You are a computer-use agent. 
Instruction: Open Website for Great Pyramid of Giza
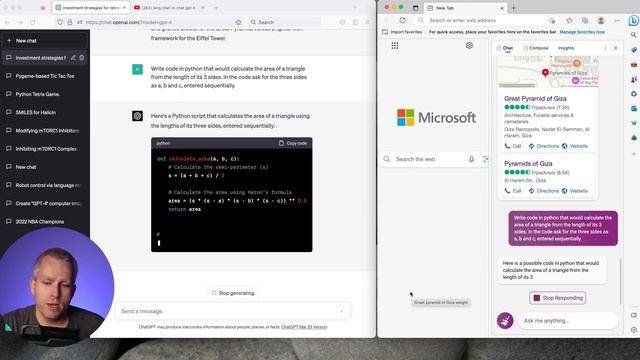(575, 146)
